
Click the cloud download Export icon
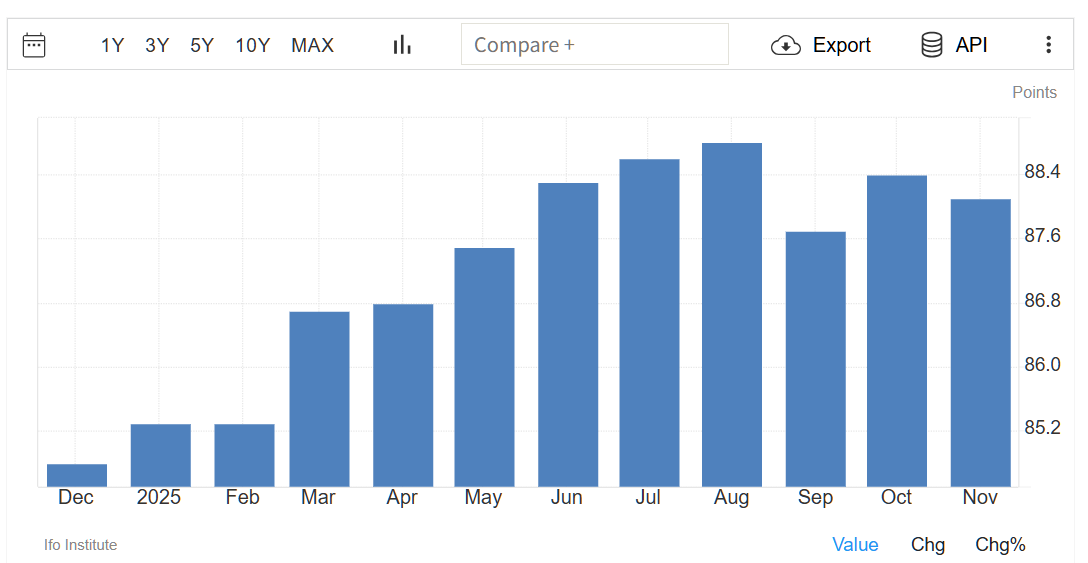(x=786, y=45)
